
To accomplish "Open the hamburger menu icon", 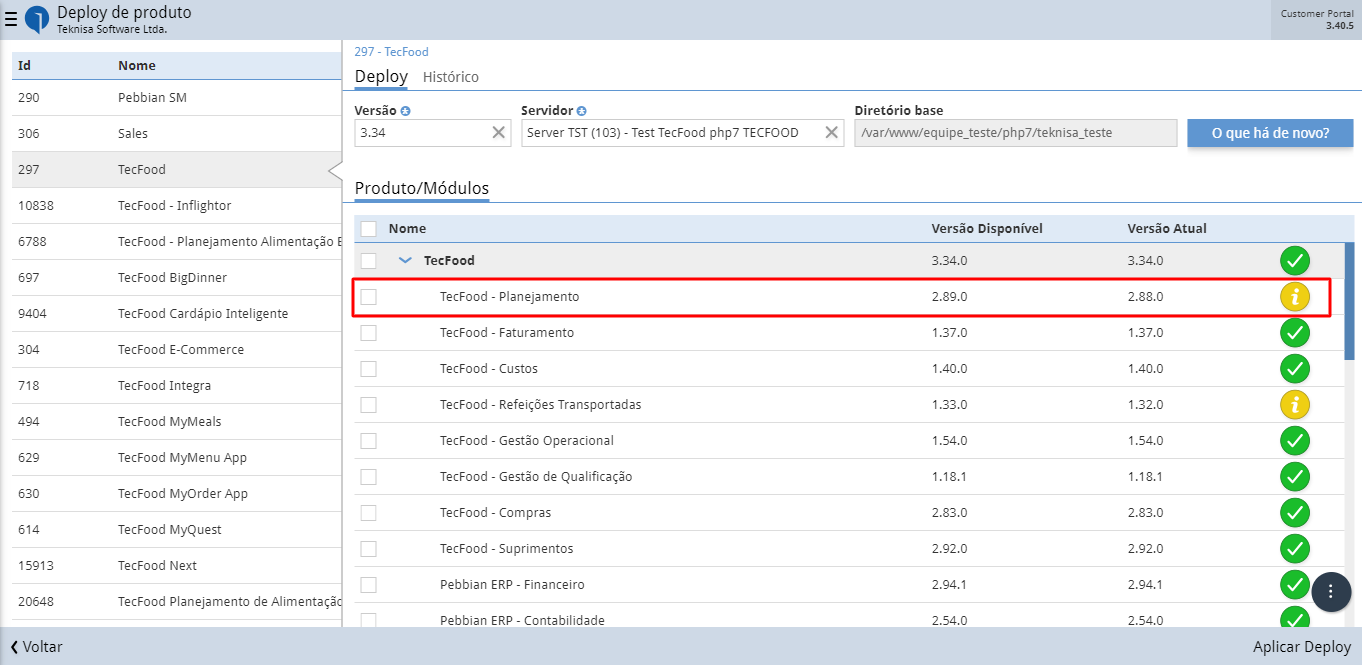I will point(11,19).
